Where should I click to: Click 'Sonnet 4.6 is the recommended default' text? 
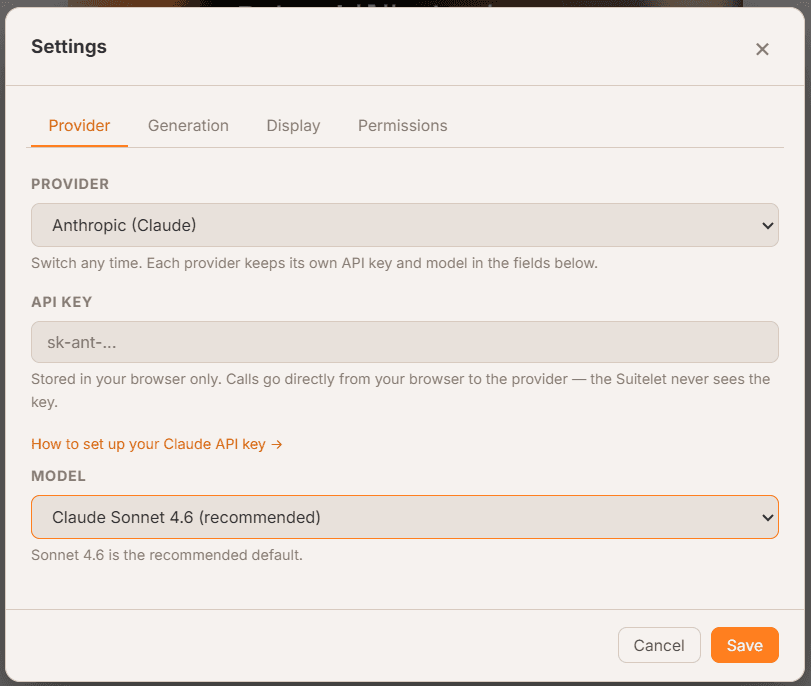(x=167, y=555)
